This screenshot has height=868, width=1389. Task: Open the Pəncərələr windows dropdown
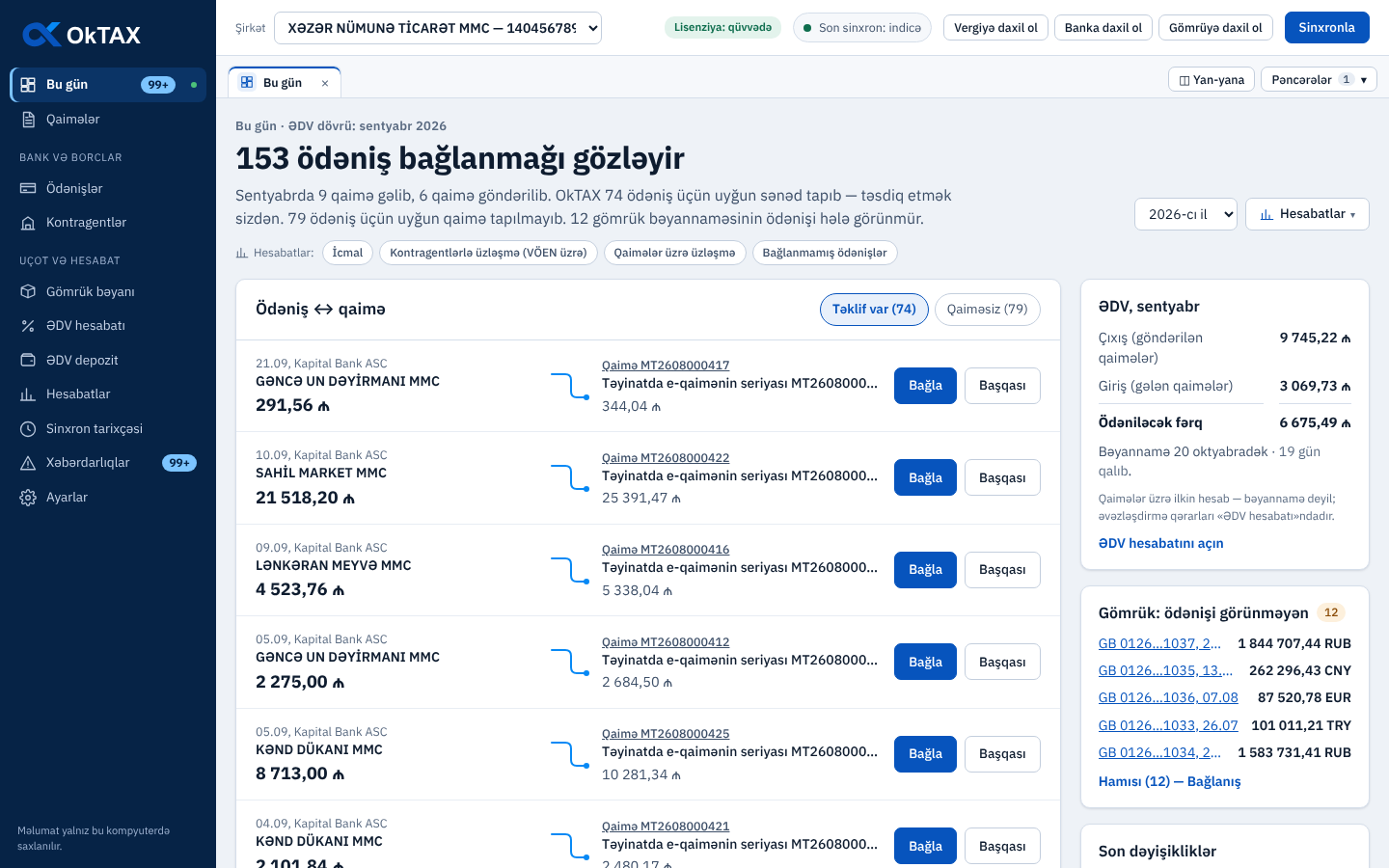pos(1319,79)
